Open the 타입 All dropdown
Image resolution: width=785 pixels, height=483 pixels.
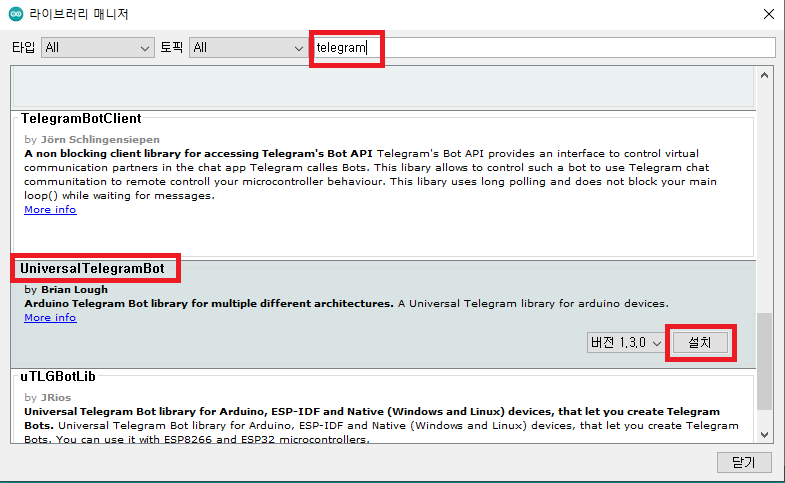(x=98, y=48)
